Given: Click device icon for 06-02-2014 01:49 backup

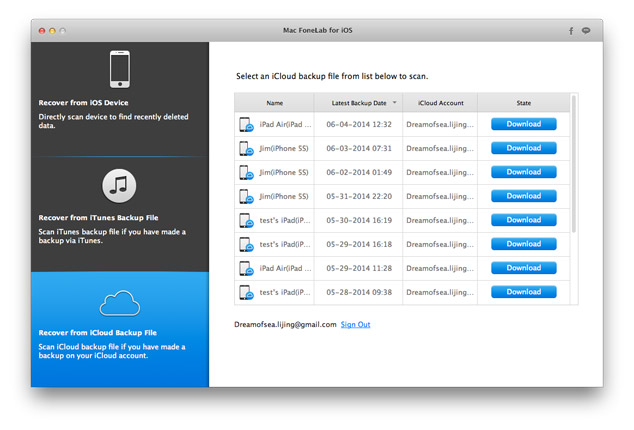Looking at the screenshot, I should point(246,172).
